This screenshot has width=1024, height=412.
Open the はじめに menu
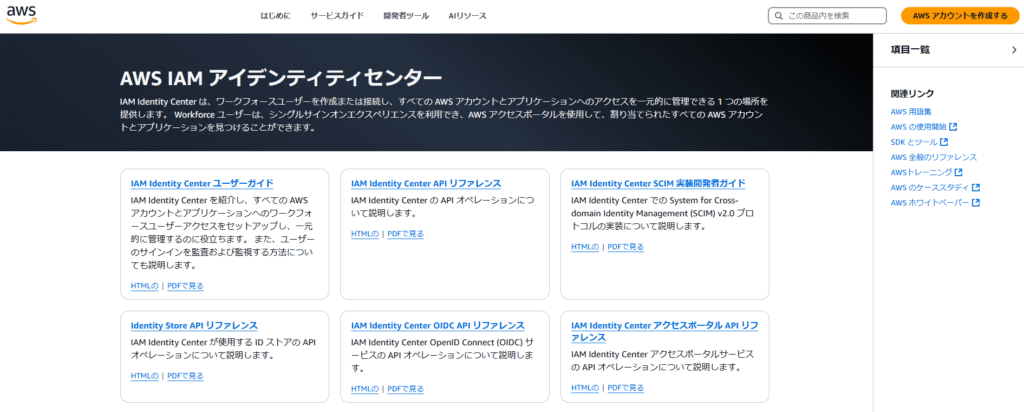coord(276,16)
